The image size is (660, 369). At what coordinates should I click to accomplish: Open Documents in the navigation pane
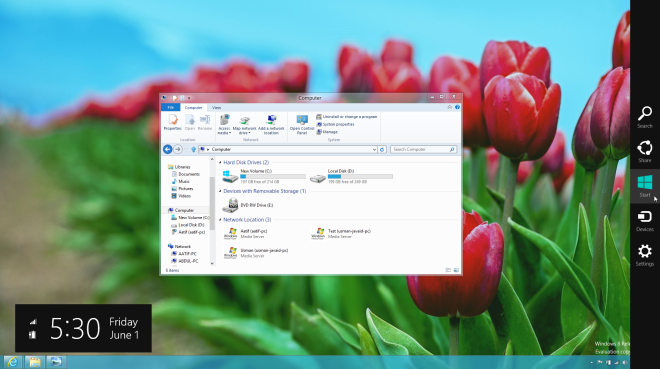click(x=186, y=174)
